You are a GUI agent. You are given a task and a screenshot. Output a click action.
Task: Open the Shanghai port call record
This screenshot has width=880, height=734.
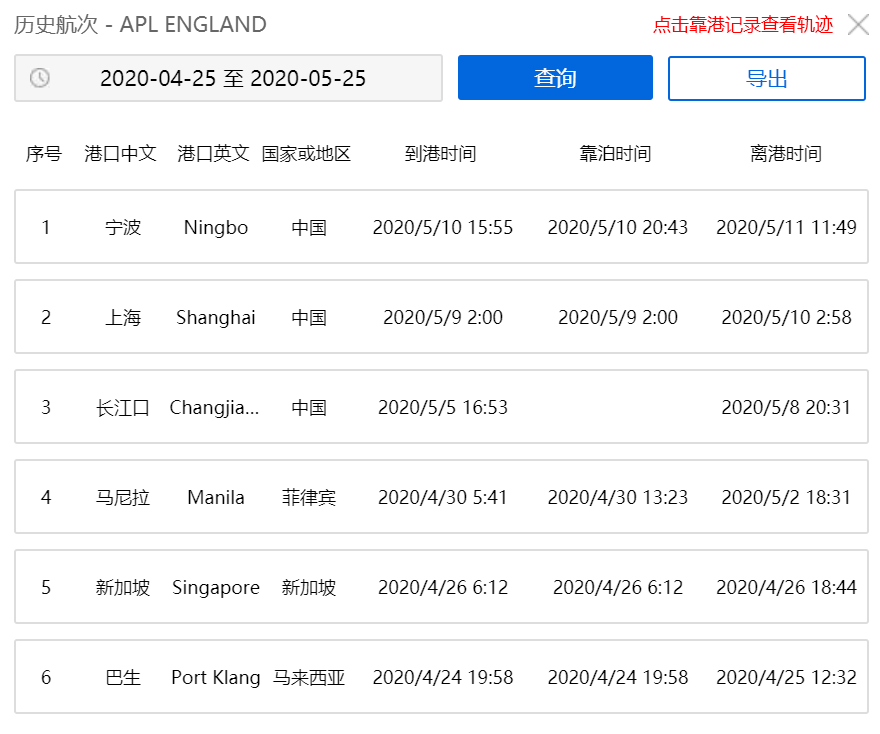tap(441, 316)
